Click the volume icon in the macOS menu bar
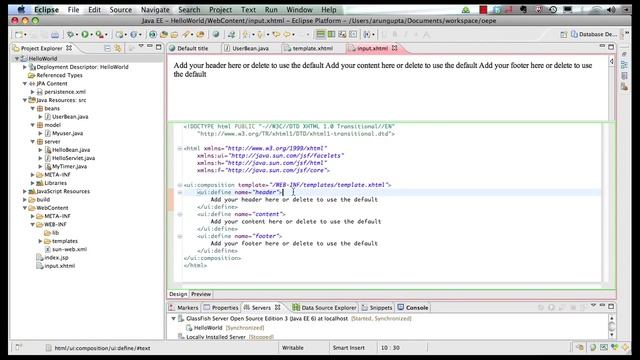Screen dimensions: 640x360 point(611,9)
